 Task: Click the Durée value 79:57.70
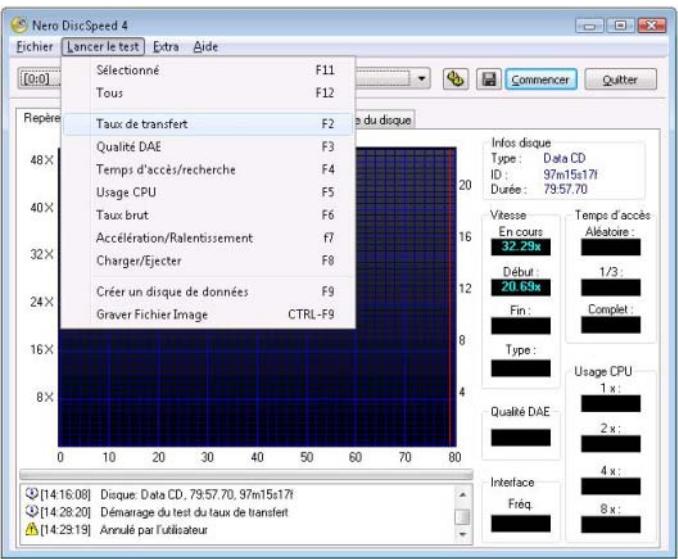point(565,189)
